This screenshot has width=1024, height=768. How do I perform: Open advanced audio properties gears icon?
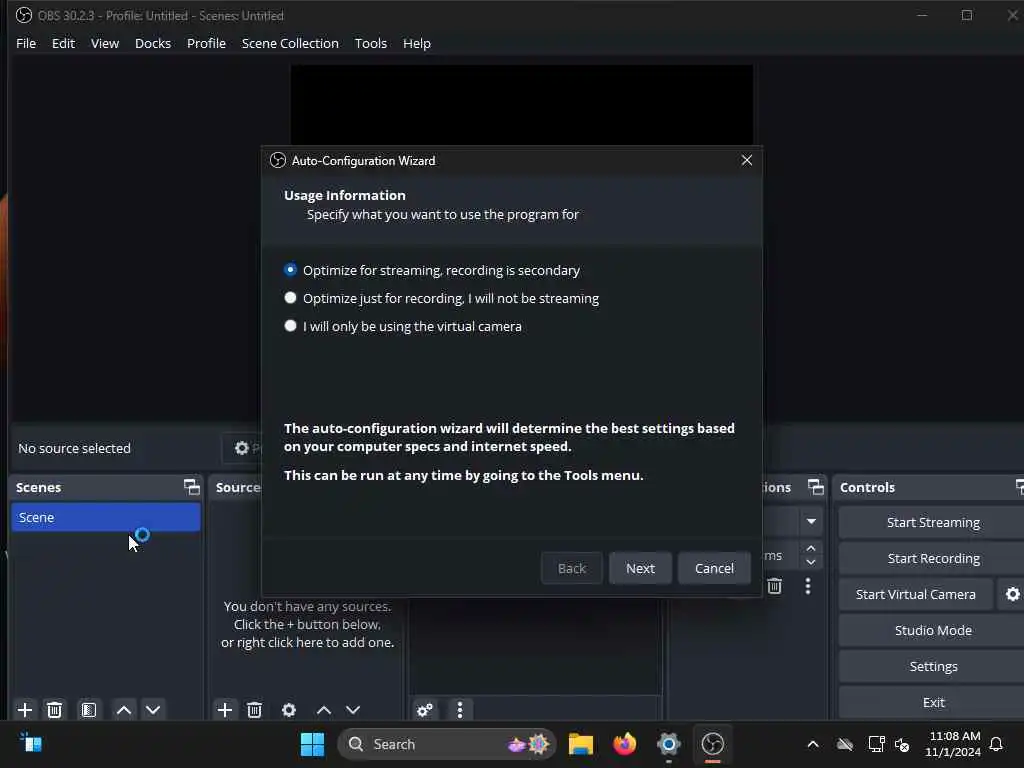tap(424, 710)
